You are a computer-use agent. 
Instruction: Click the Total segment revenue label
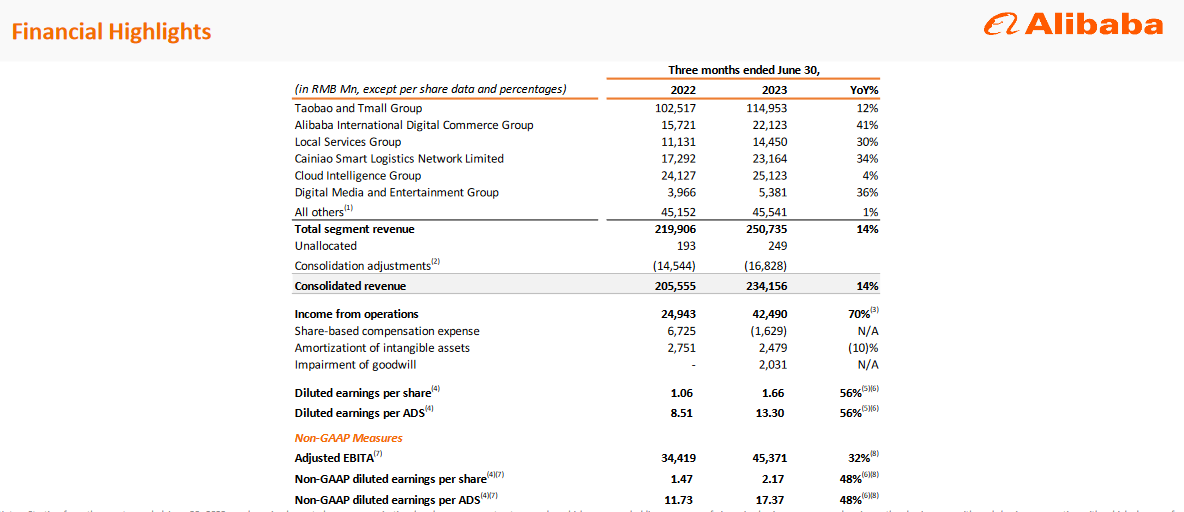355,229
